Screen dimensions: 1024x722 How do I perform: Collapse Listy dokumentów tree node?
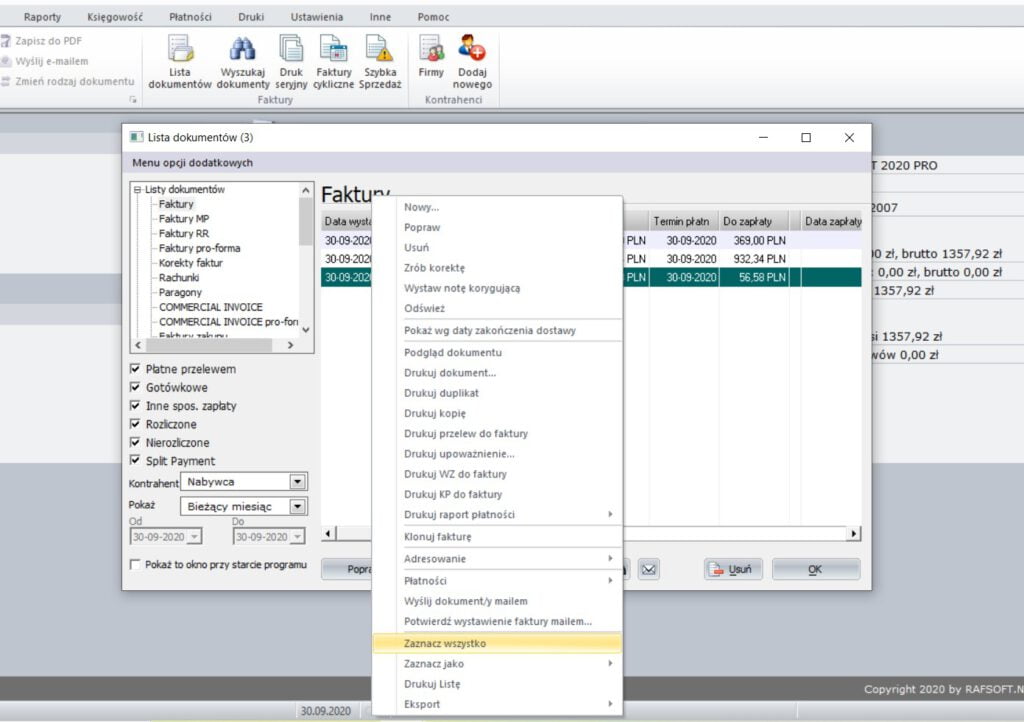pos(138,190)
